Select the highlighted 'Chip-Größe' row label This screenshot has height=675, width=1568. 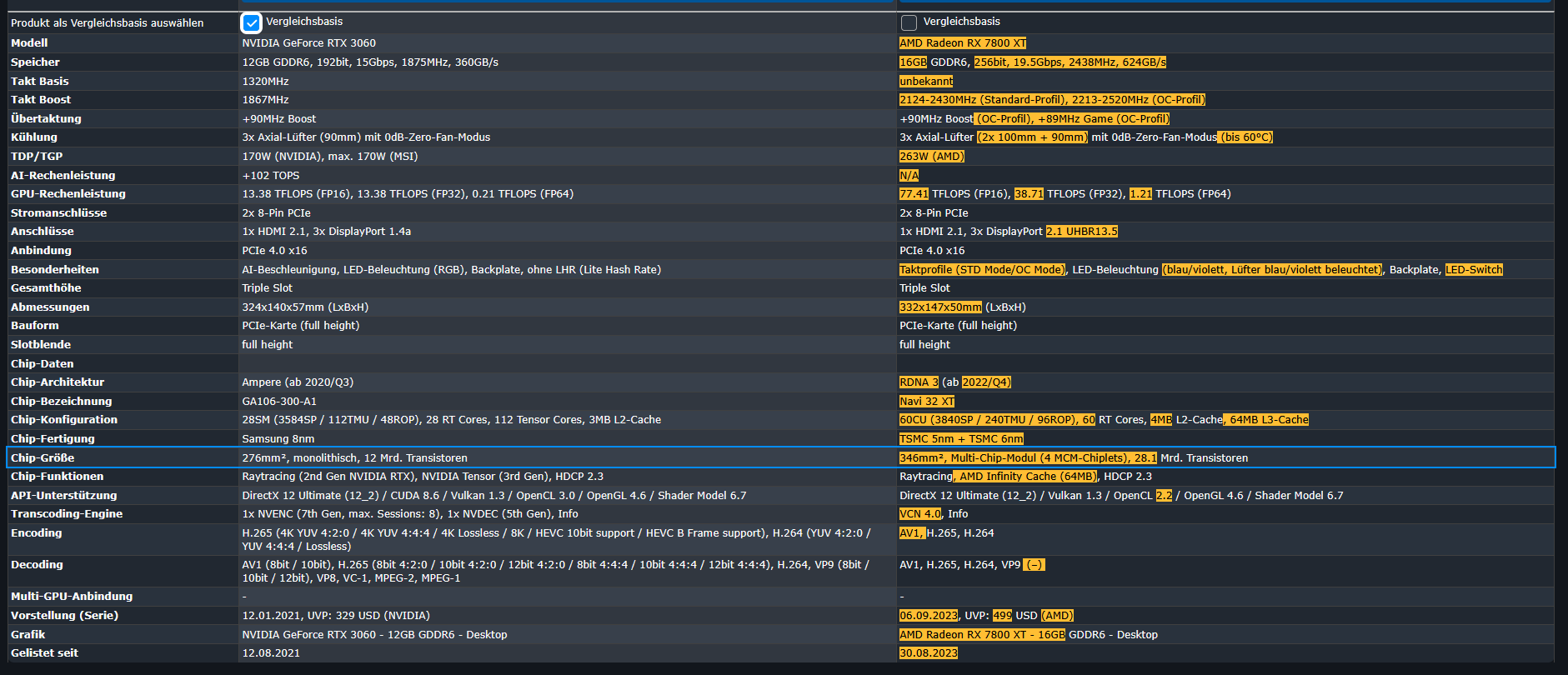43,458
